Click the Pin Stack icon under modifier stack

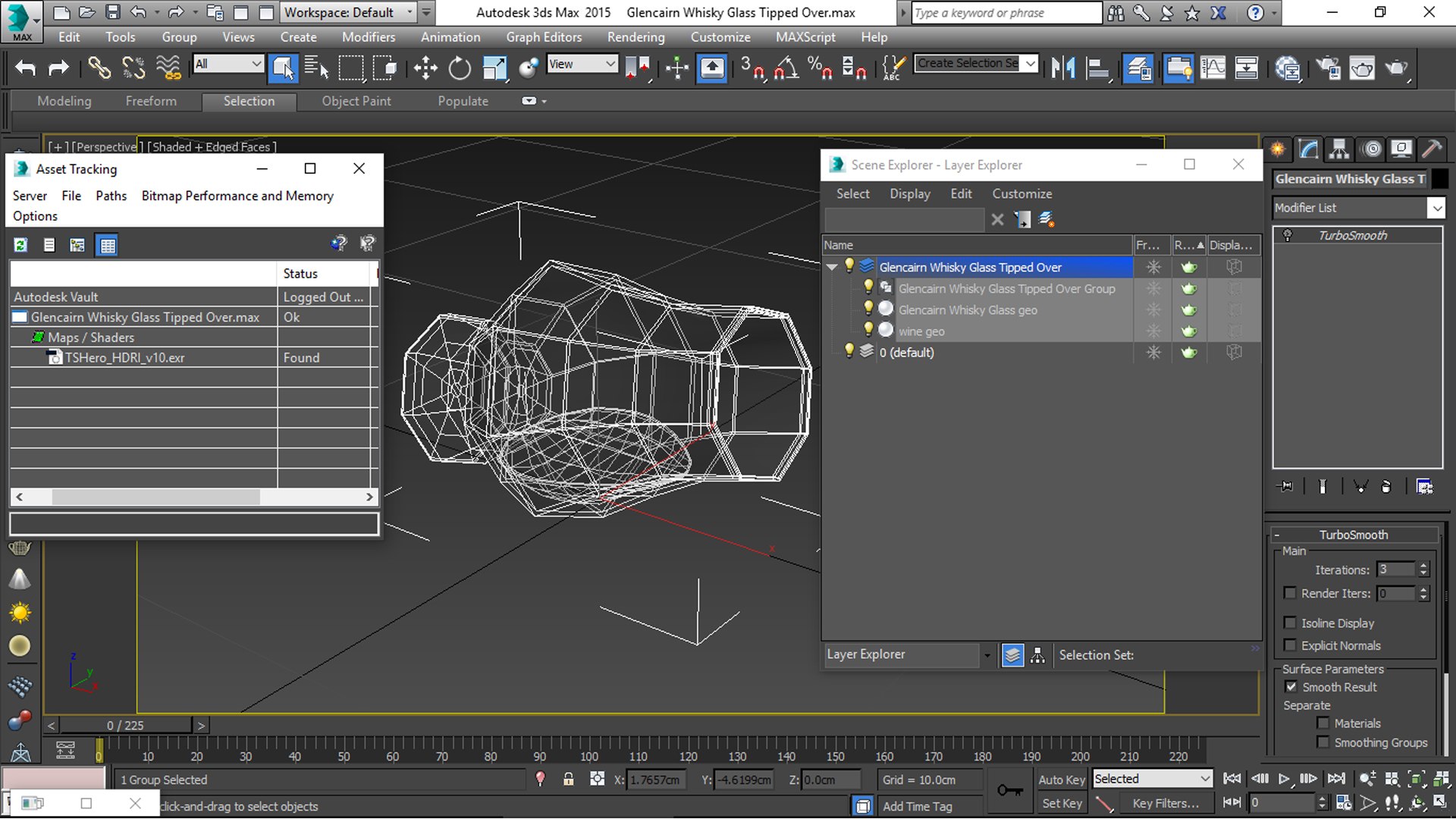click(1285, 487)
